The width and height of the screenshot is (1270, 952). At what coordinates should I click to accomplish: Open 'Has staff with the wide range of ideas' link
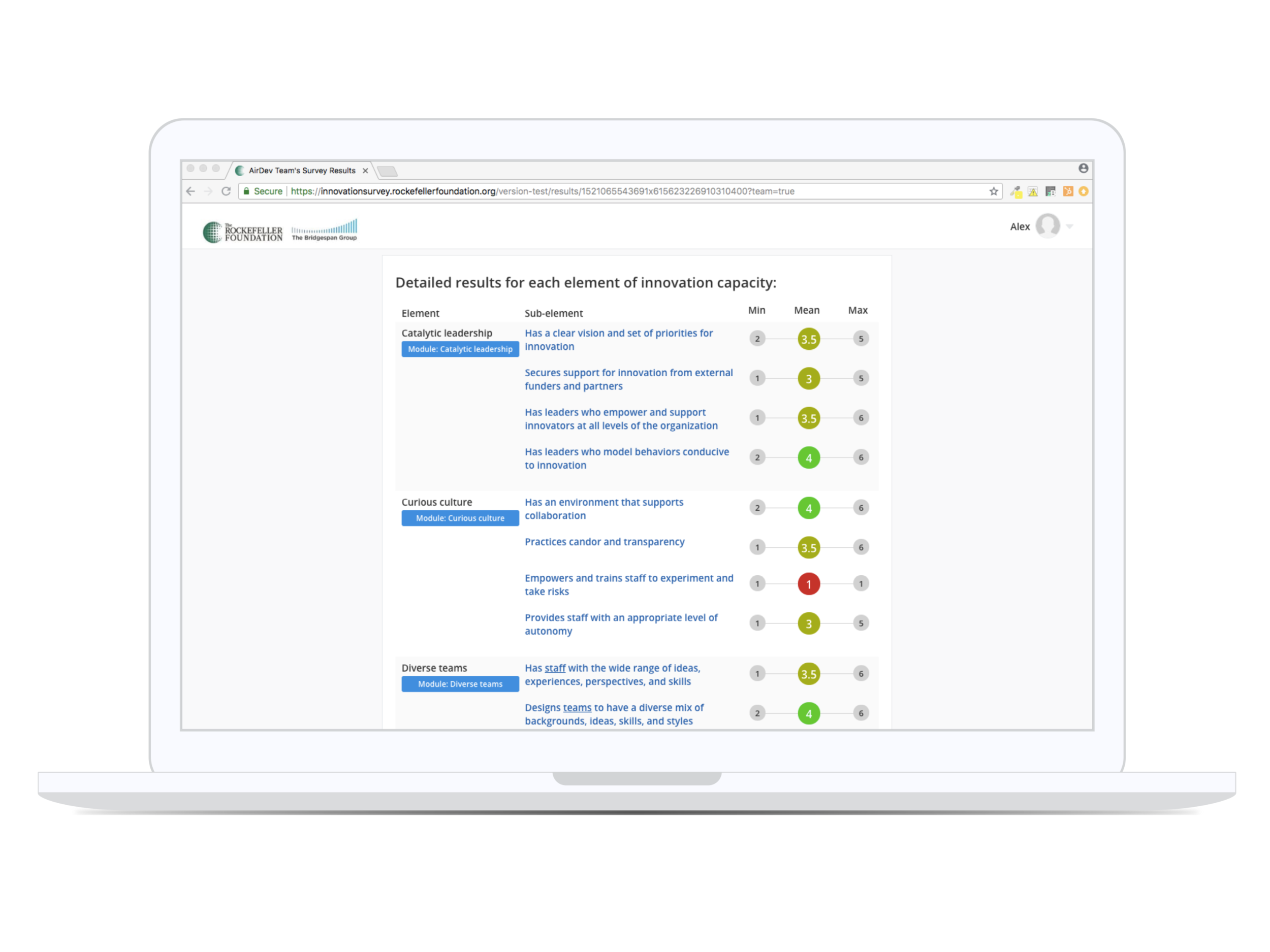click(613, 675)
